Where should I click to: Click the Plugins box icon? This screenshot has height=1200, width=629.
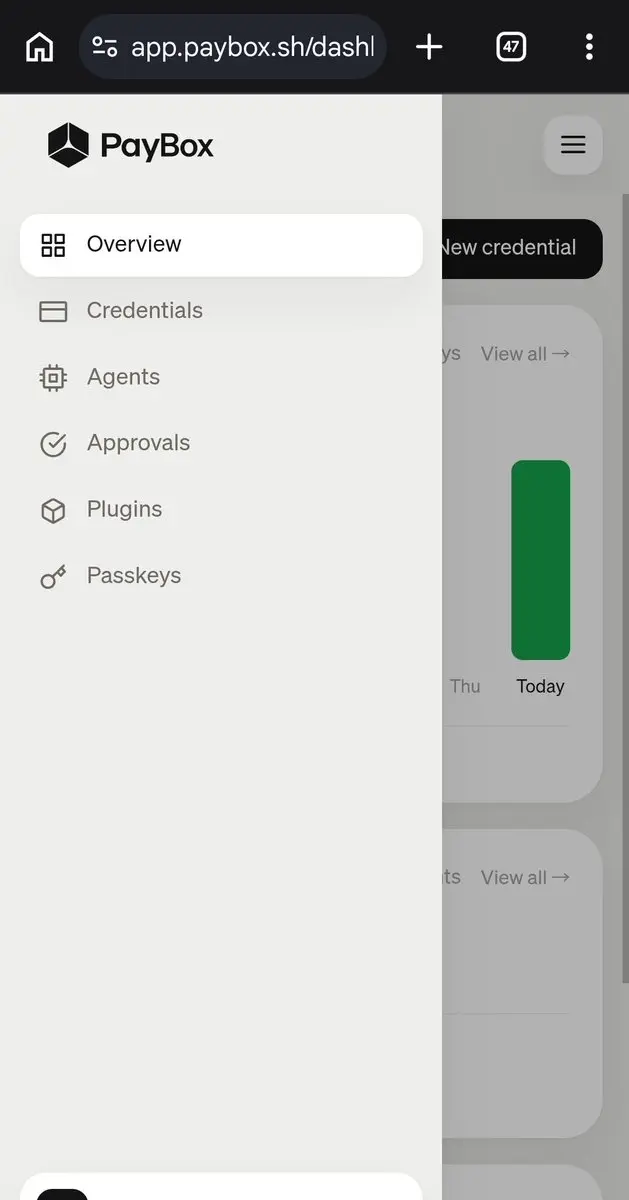[53, 511]
